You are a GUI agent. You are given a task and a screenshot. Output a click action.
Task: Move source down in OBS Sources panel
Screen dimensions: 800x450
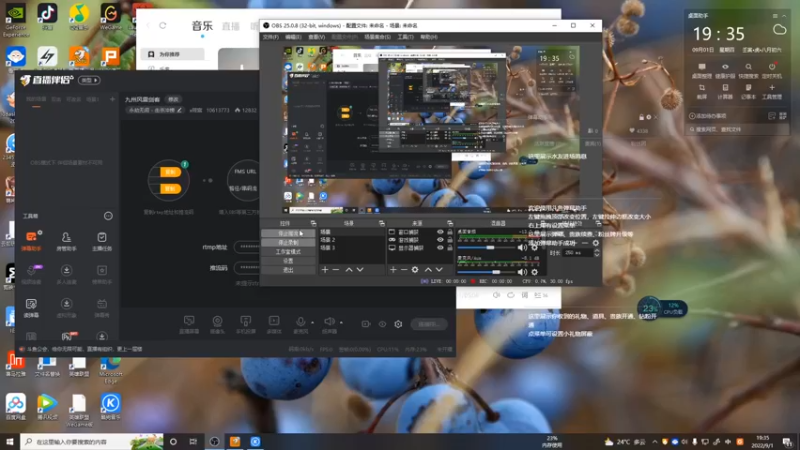pyautogui.click(x=439, y=269)
